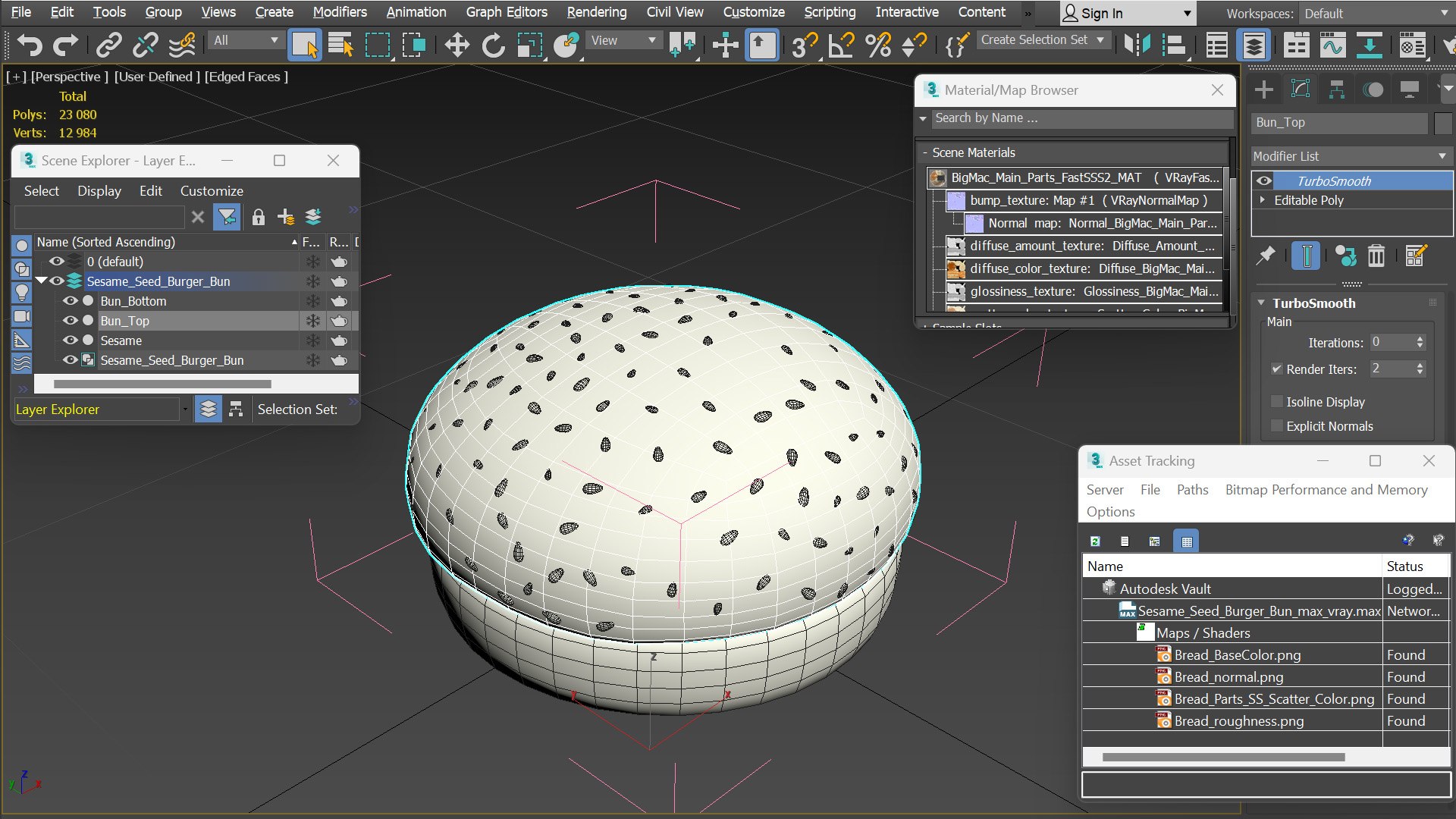Choose the Select Object tool
Viewport: 1456px width, 819px height.
(305, 45)
